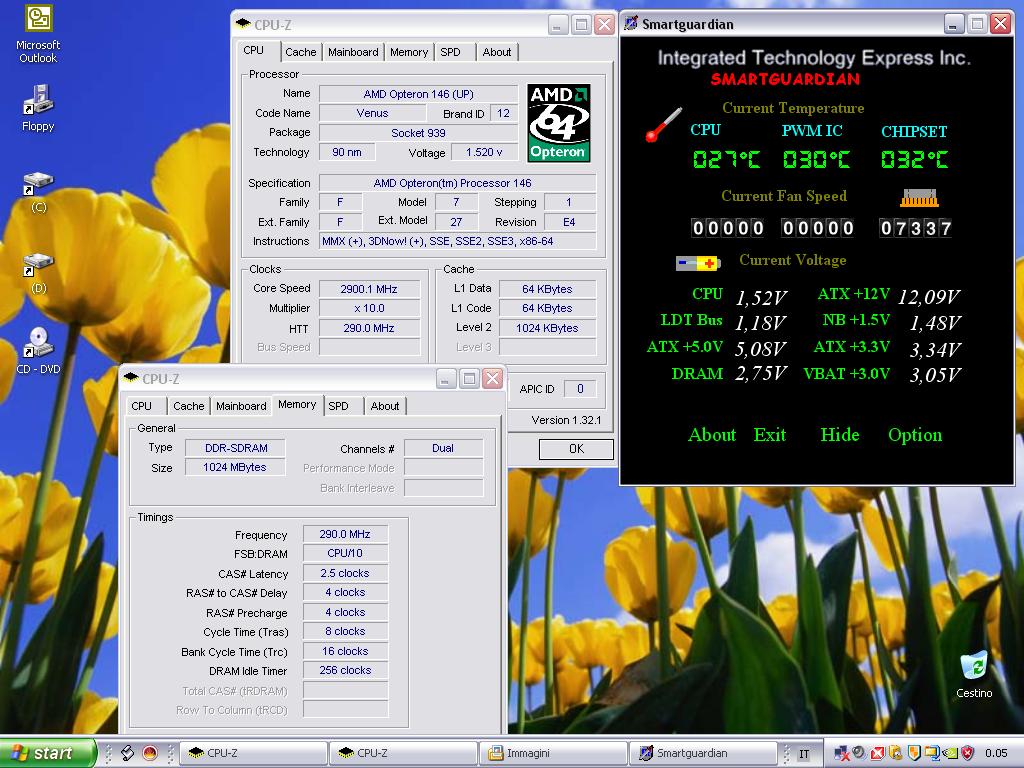Open the Microsoft Outlook desktop icon
This screenshot has height=768, width=1024.
(38, 34)
